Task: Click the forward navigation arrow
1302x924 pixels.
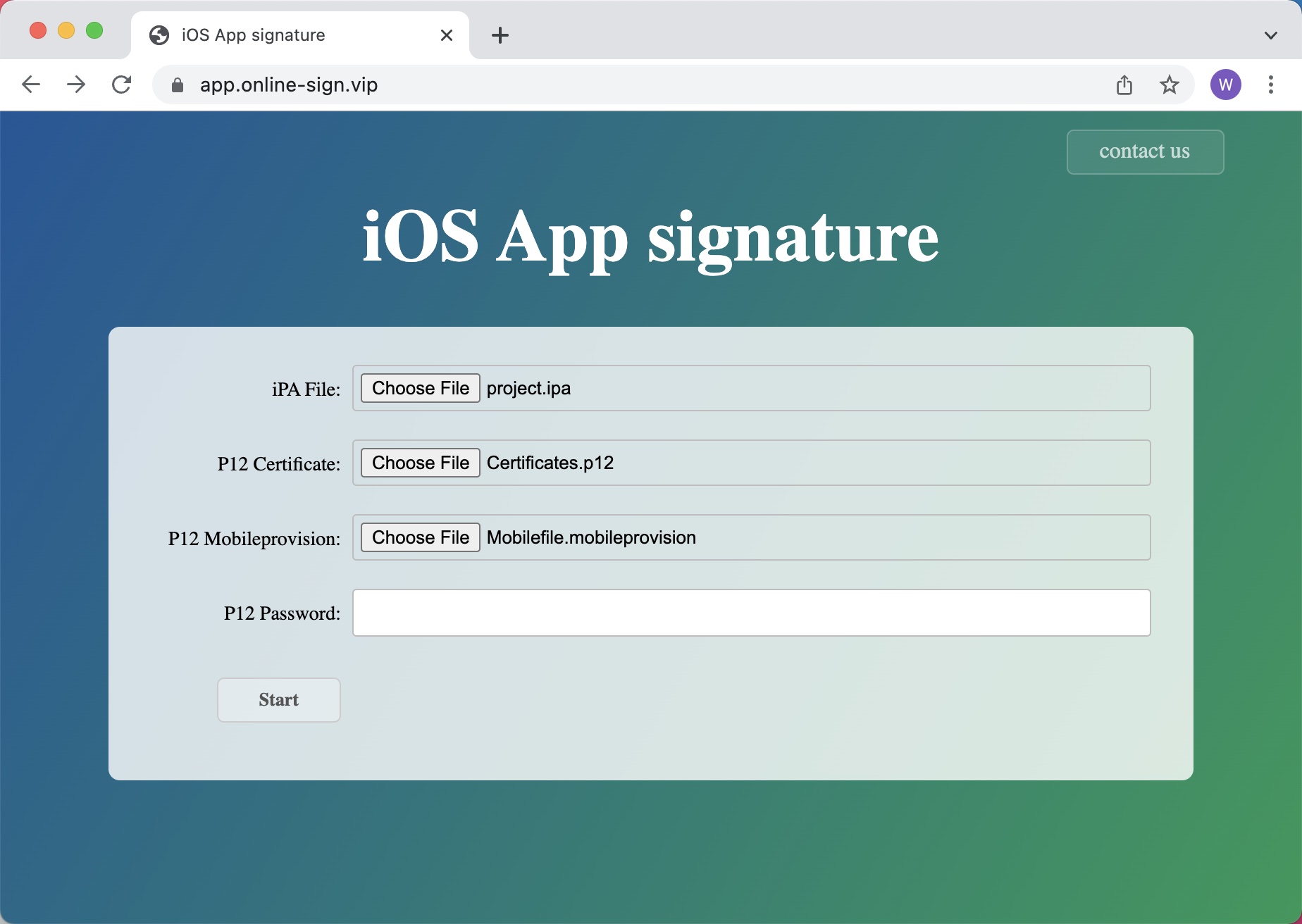Action: point(76,85)
